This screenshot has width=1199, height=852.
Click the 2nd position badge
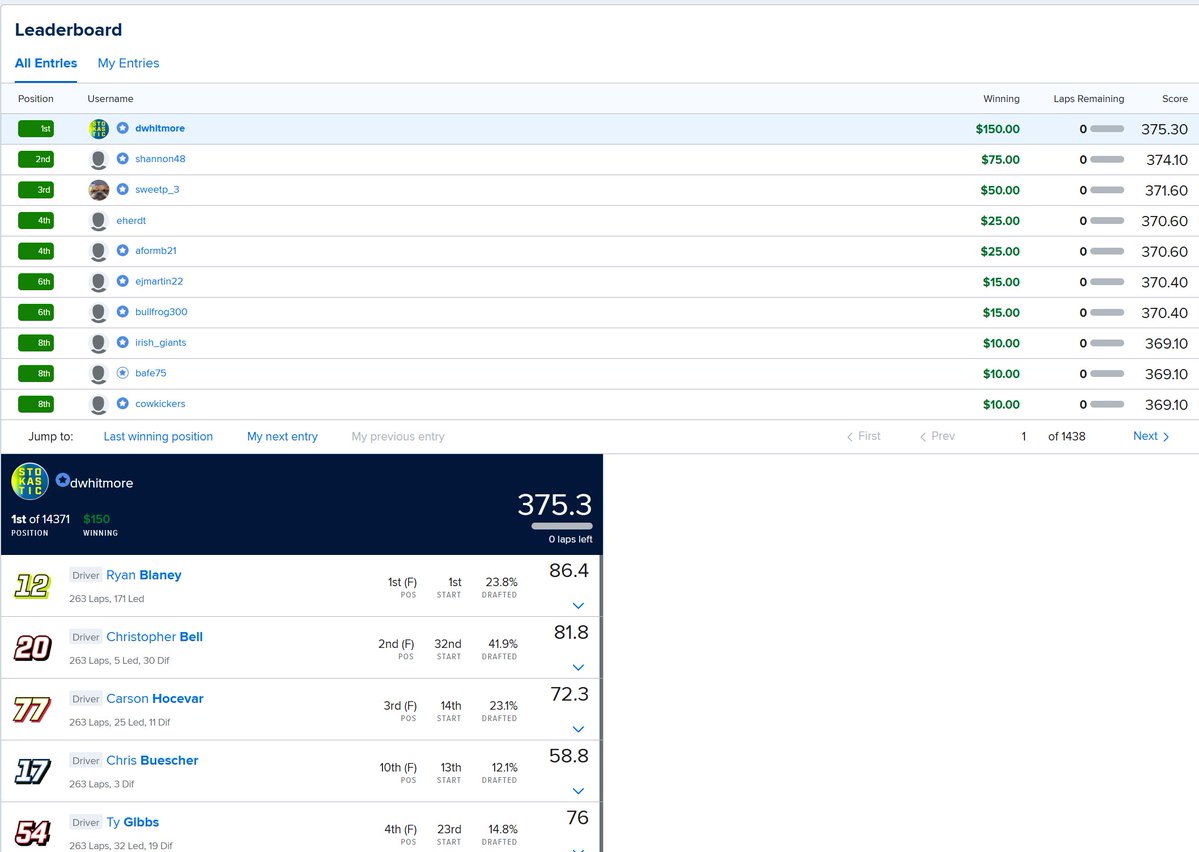pyautogui.click(x=36, y=159)
